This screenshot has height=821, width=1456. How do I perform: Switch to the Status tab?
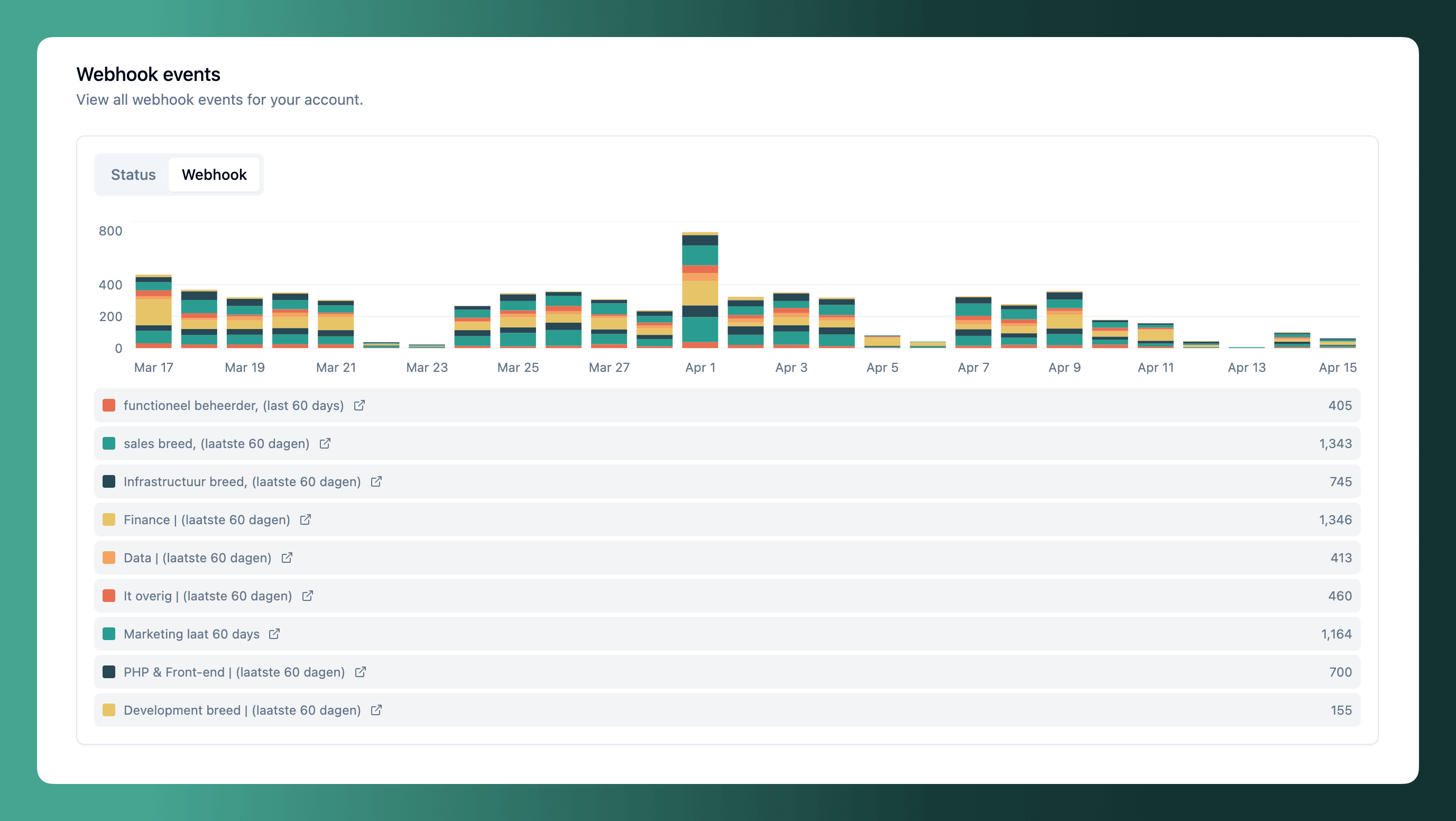133,175
